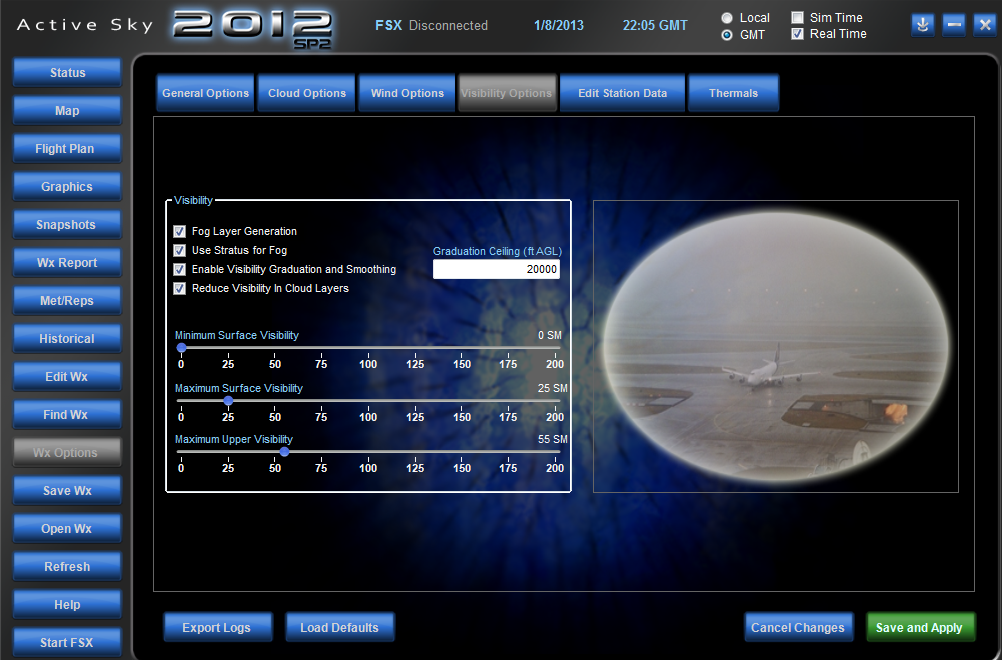1002x660 pixels.
Task: Click the Save Wx button
Action: pos(67,491)
